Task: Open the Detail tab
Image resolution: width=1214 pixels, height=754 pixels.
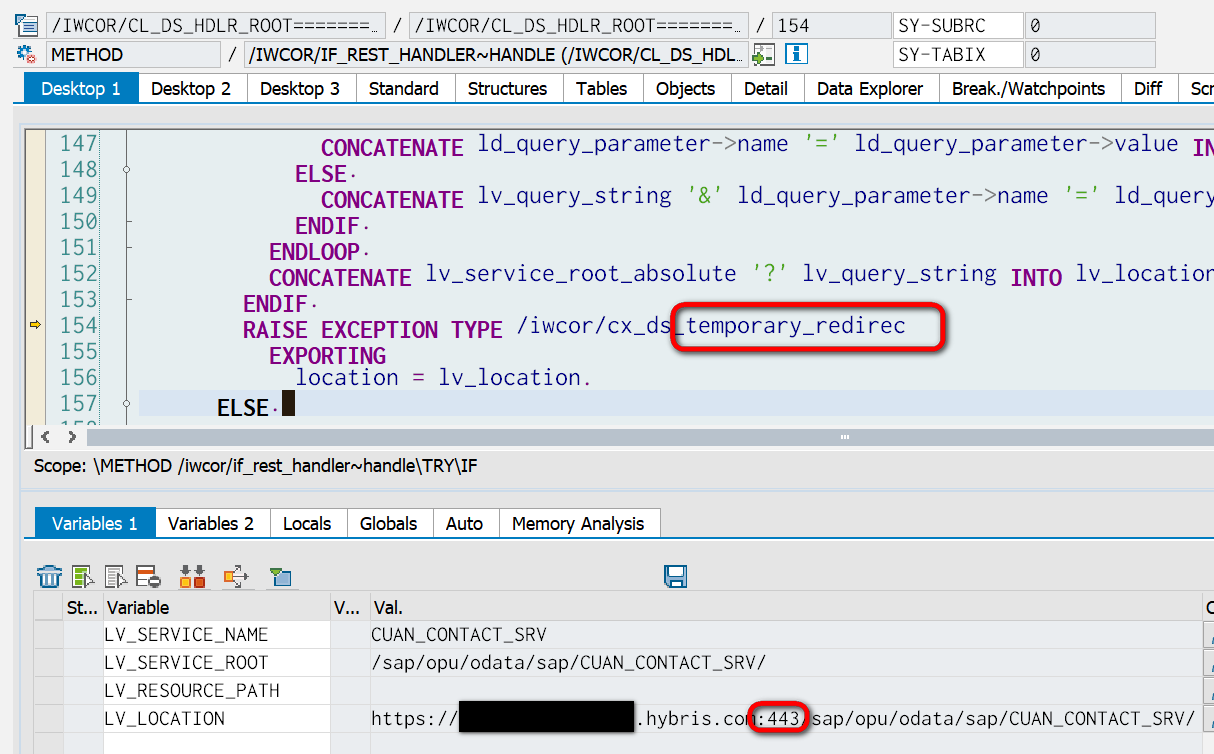Action: pyautogui.click(x=766, y=88)
